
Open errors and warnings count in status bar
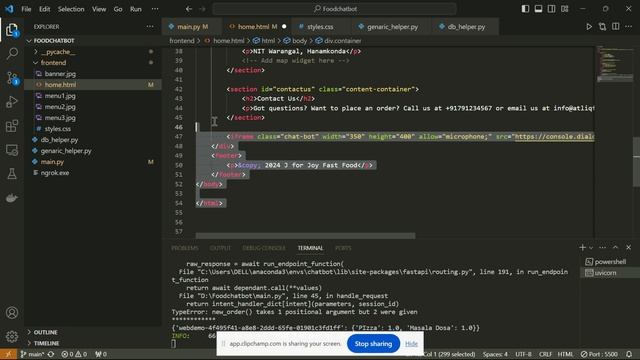click(x=74, y=354)
